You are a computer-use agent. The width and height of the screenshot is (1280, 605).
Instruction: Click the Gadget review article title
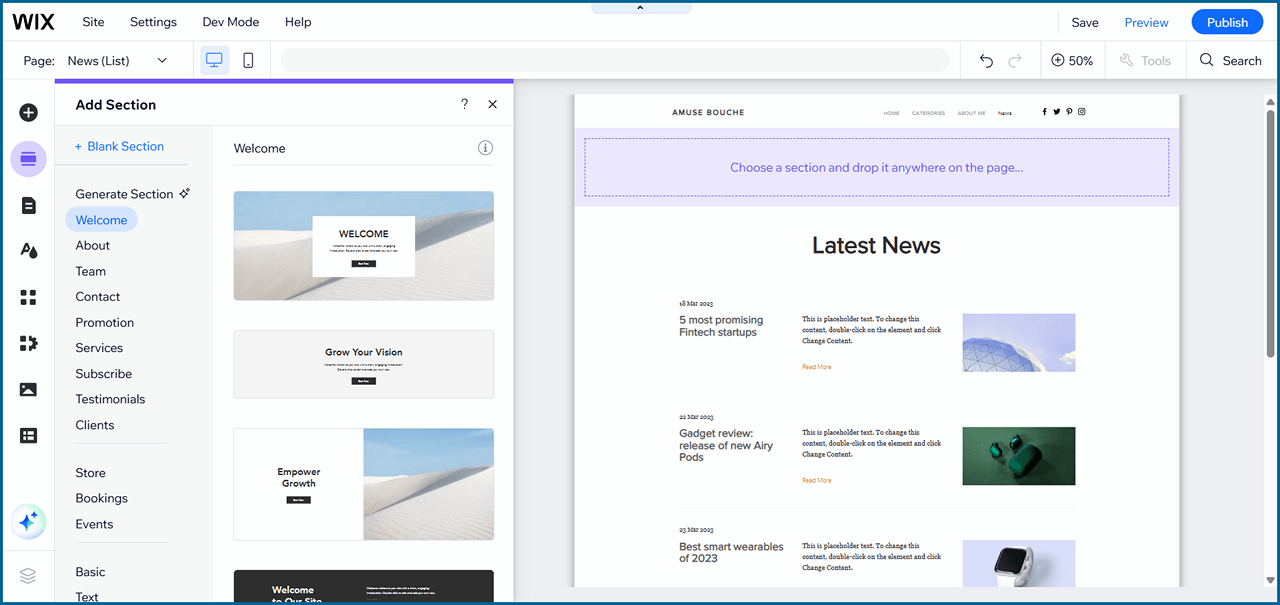pos(726,446)
